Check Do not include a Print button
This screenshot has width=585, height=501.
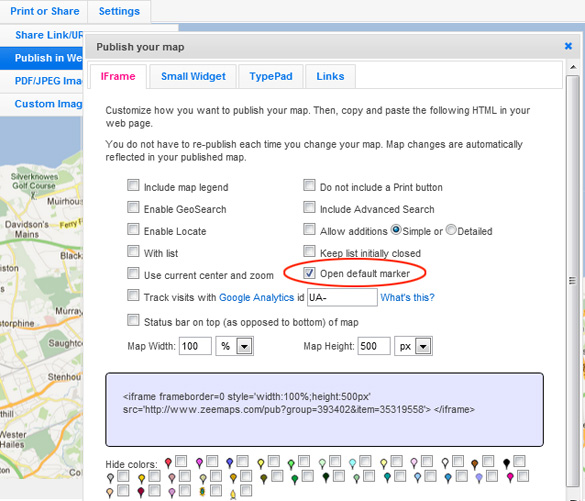(x=309, y=185)
